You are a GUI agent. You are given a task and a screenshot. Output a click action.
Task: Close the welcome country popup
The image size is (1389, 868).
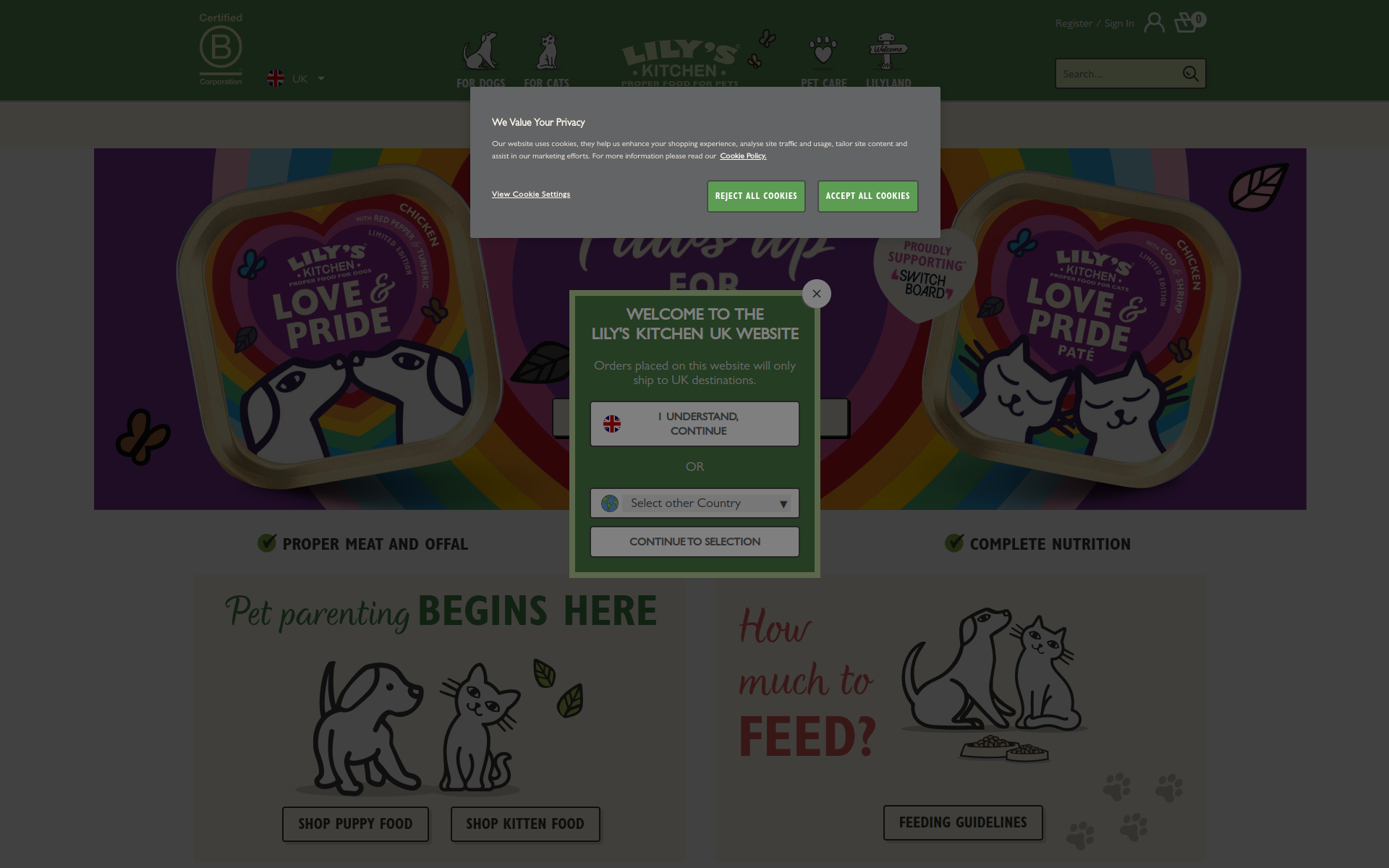click(x=817, y=294)
